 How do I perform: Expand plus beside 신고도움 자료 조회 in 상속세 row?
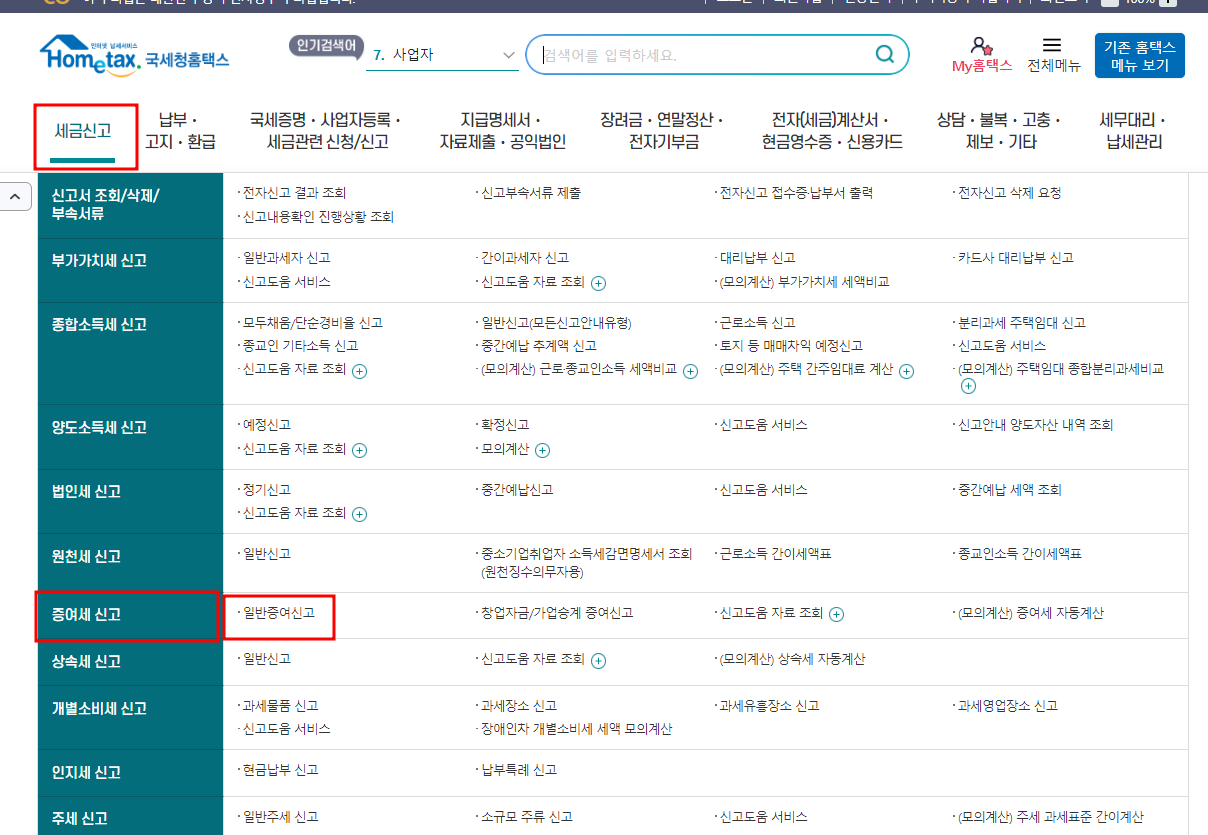(598, 661)
